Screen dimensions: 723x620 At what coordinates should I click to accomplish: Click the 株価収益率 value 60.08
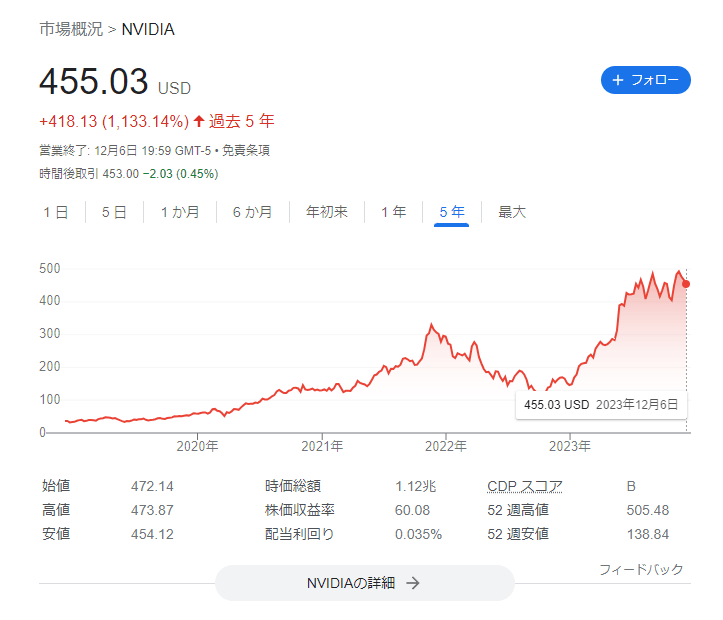(x=412, y=510)
